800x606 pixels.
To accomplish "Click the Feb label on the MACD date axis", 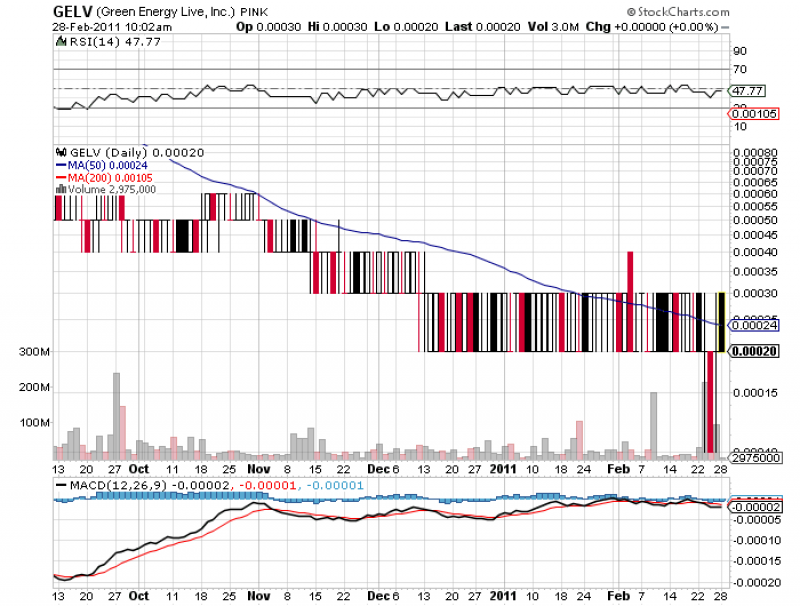I will click(x=618, y=596).
